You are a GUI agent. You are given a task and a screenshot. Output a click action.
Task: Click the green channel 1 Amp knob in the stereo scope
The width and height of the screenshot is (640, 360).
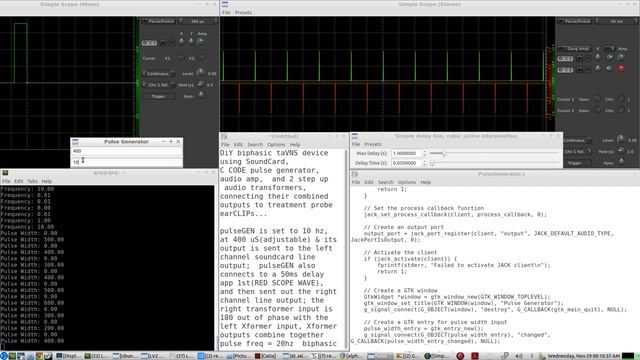[621, 57]
